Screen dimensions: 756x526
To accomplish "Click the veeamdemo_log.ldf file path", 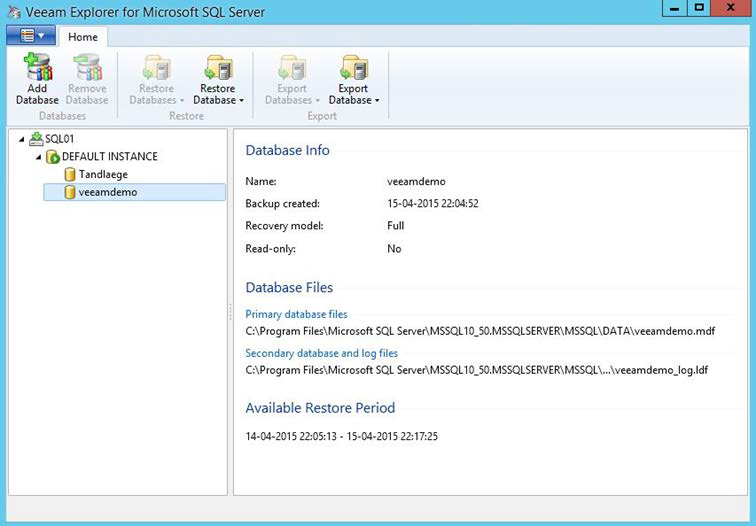I will tap(477, 370).
